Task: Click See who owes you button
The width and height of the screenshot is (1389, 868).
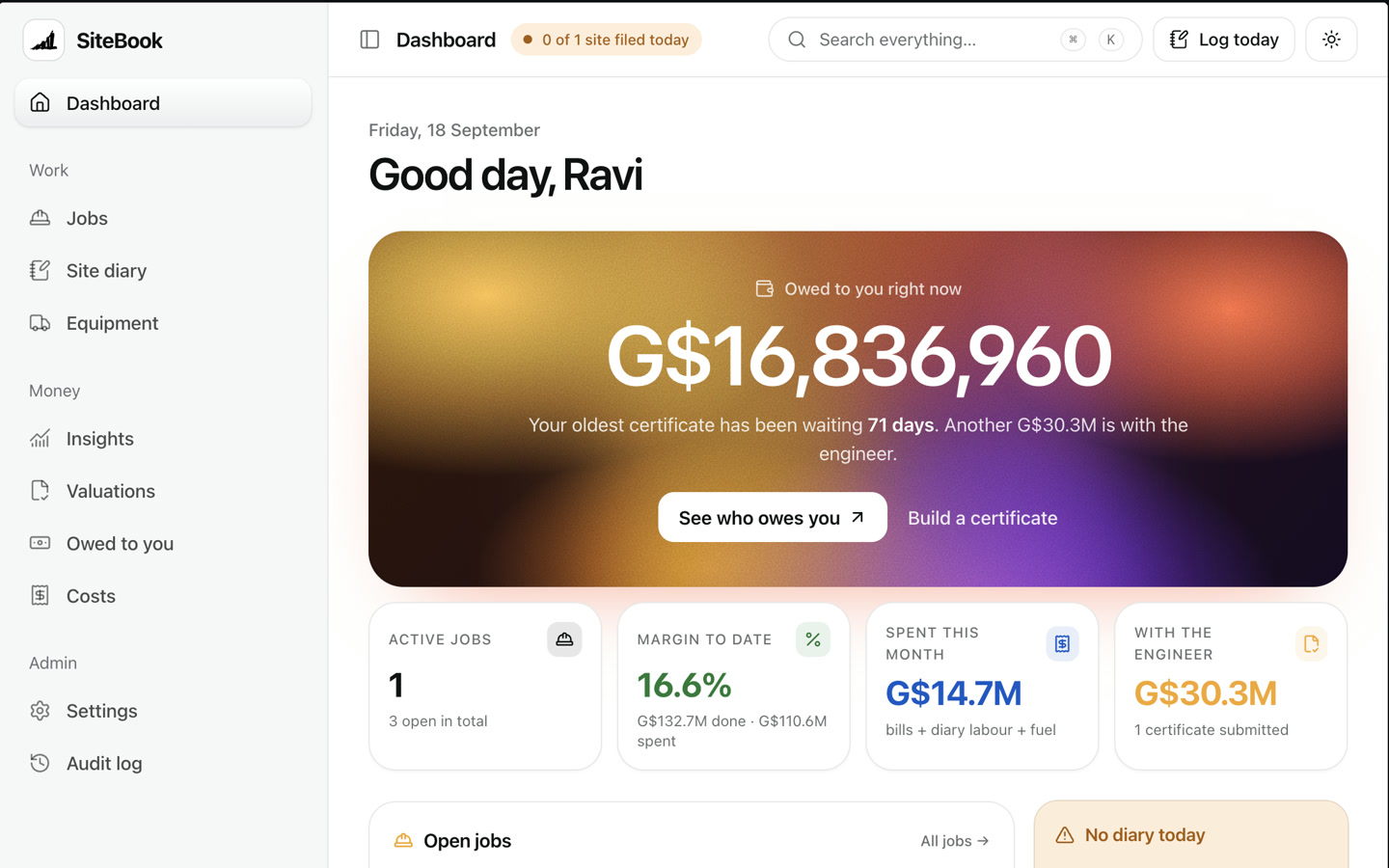Action: [x=773, y=518]
